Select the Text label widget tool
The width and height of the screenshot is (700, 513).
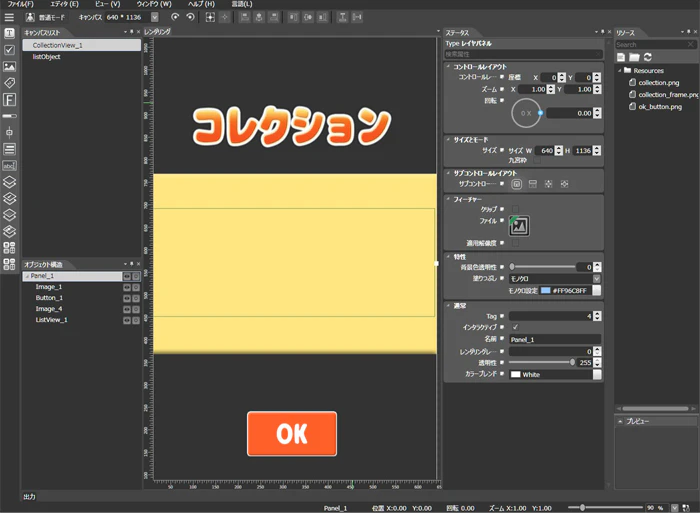9,33
